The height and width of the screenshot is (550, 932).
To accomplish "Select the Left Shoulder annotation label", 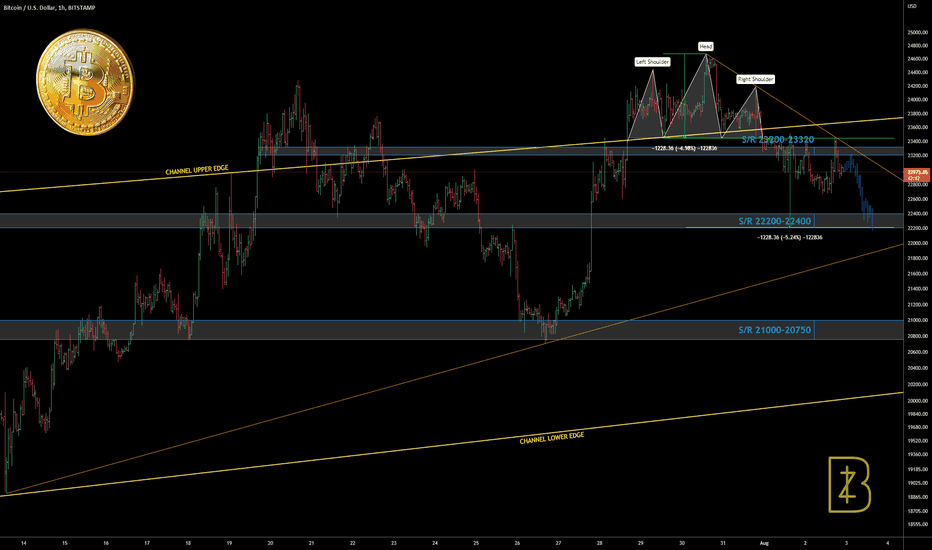I will pos(653,62).
